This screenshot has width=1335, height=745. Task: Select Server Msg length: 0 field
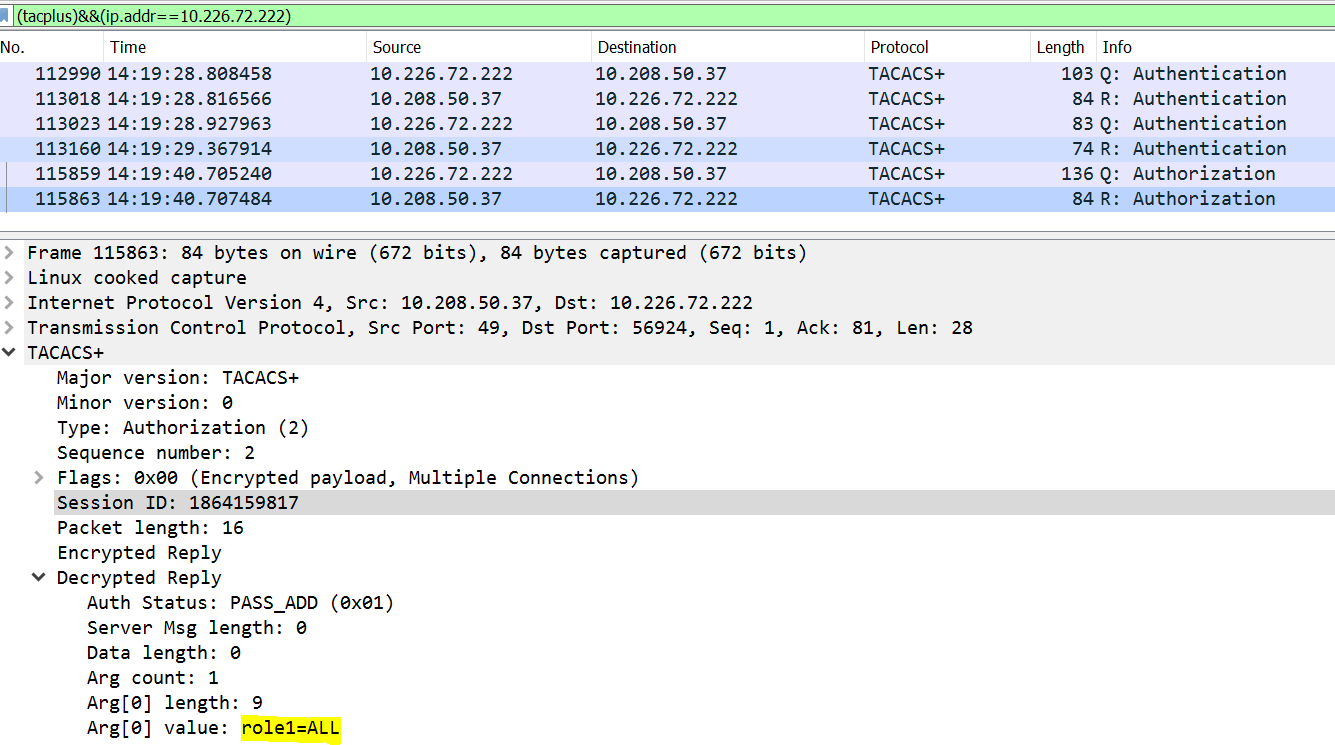pyautogui.click(x=197, y=628)
